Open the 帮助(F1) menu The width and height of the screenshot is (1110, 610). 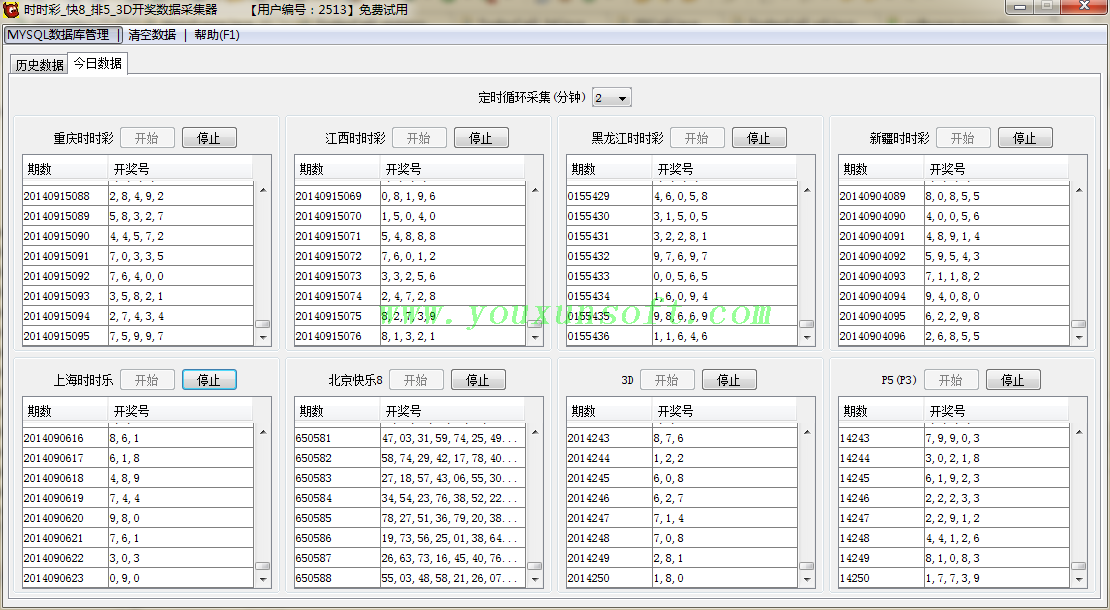tap(217, 35)
